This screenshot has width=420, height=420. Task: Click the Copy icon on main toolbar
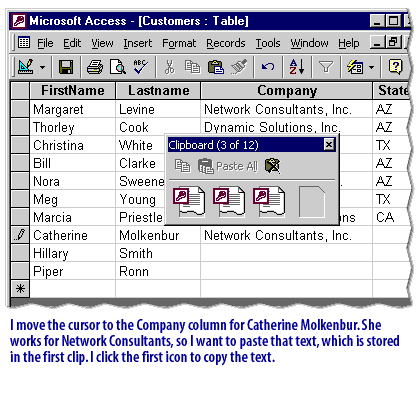[192, 67]
